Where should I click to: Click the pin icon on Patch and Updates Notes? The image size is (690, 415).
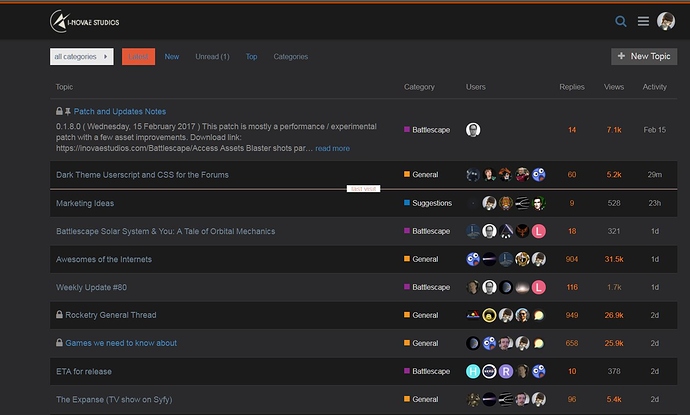(x=68, y=111)
